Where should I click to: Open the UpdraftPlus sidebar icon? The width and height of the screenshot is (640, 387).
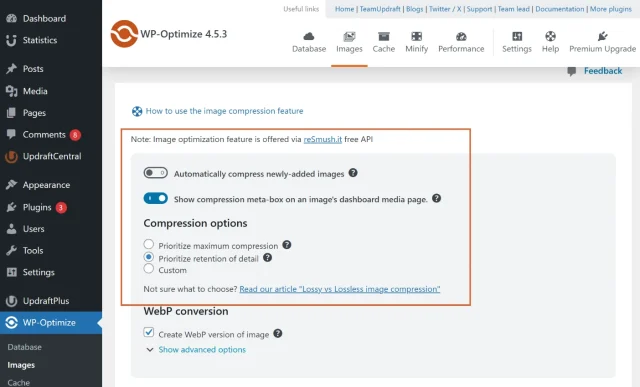pos(11,301)
